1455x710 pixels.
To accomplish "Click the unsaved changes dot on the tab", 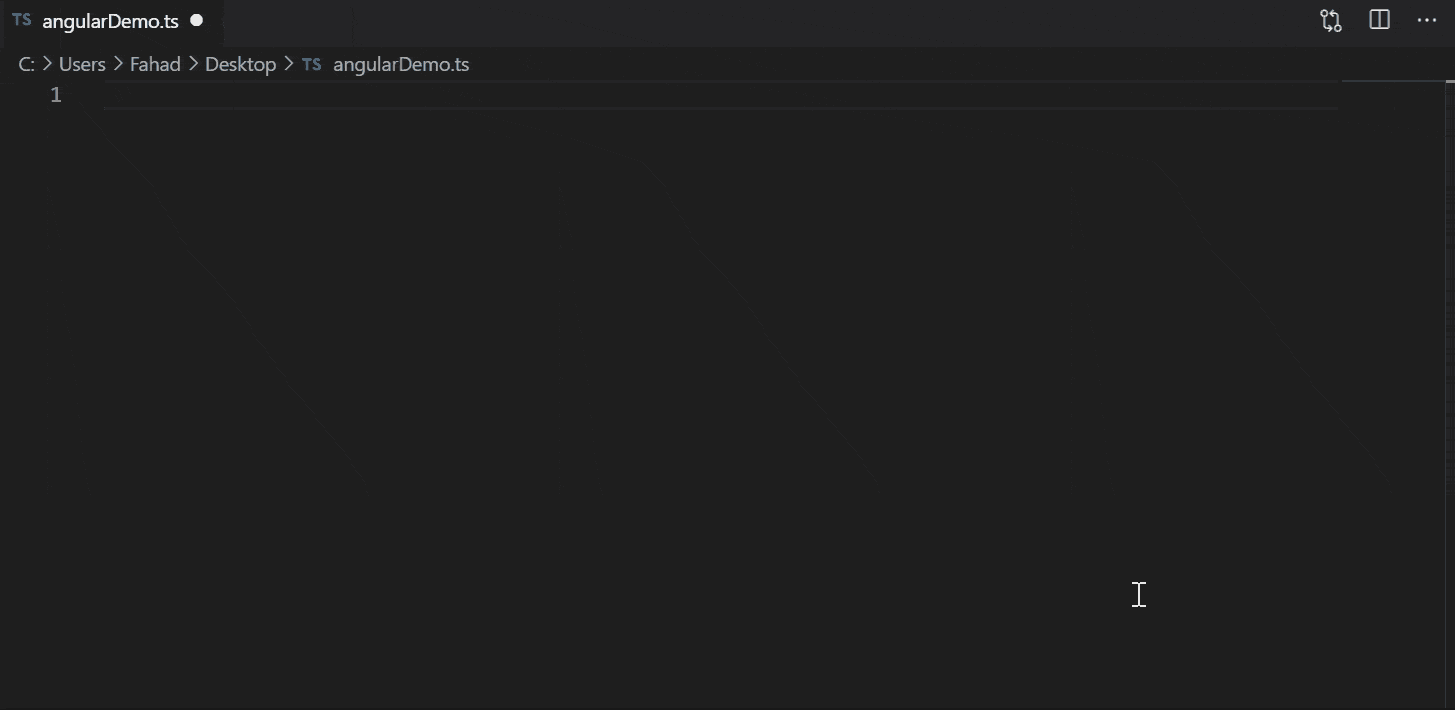I will point(196,19).
